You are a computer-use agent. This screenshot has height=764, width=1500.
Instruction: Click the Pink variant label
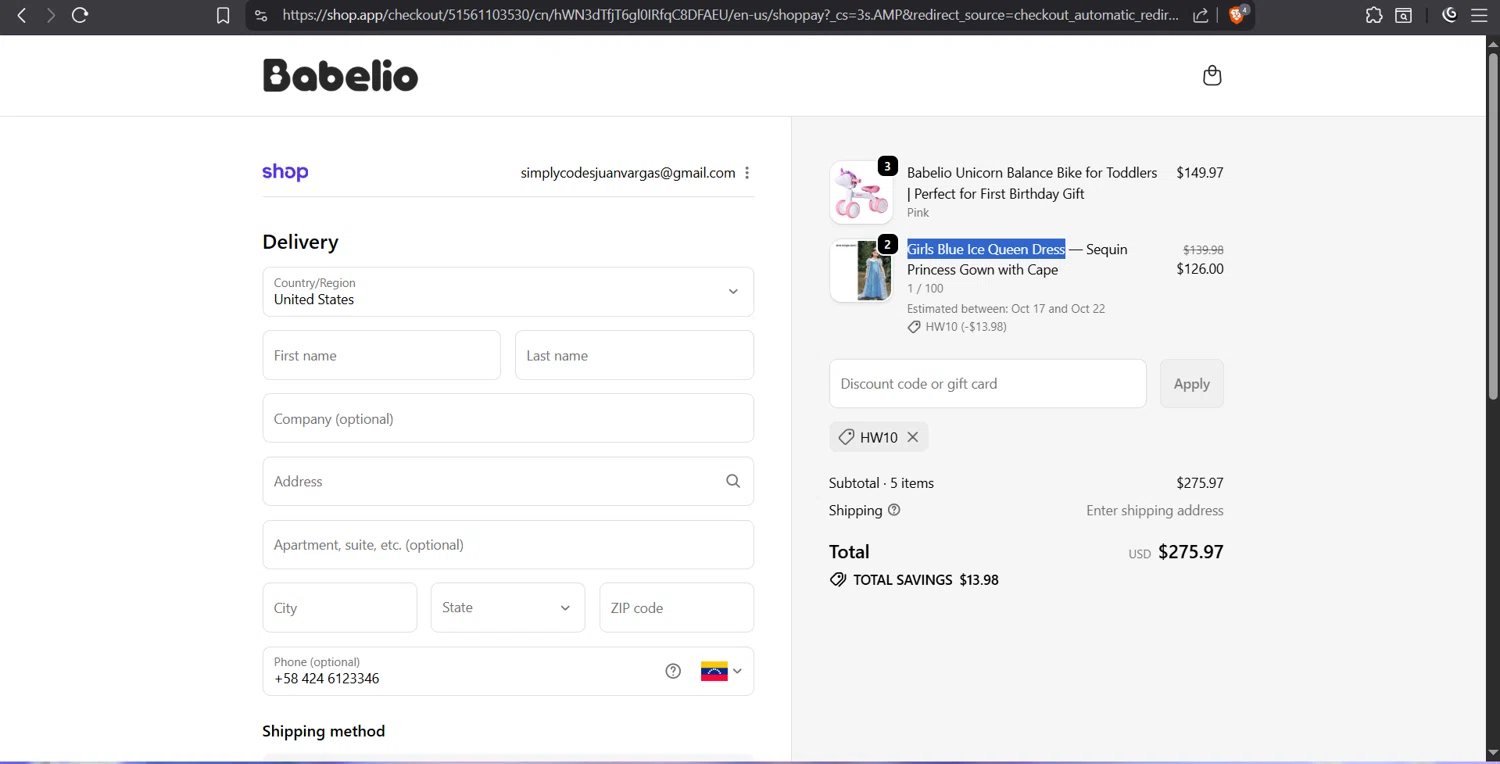click(x=918, y=213)
